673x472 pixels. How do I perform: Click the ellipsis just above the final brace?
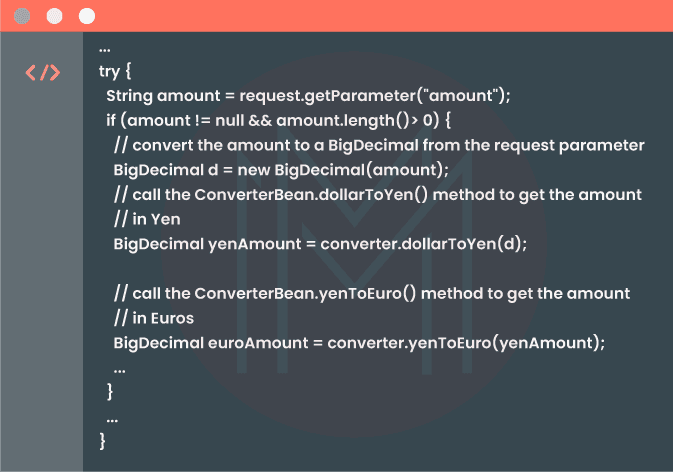tap(112, 416)
